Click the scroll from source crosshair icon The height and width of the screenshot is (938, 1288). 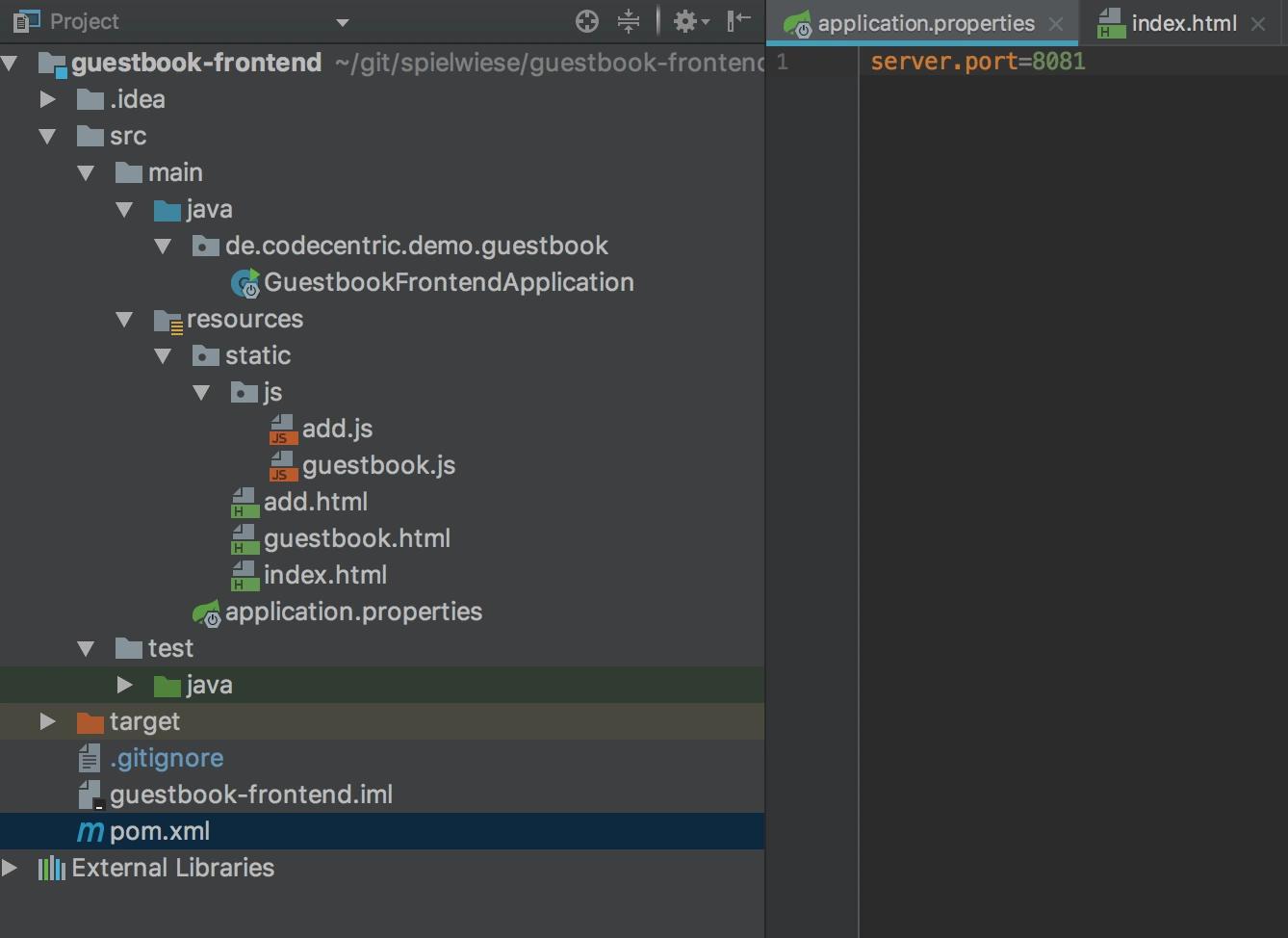tap(586, 21)
